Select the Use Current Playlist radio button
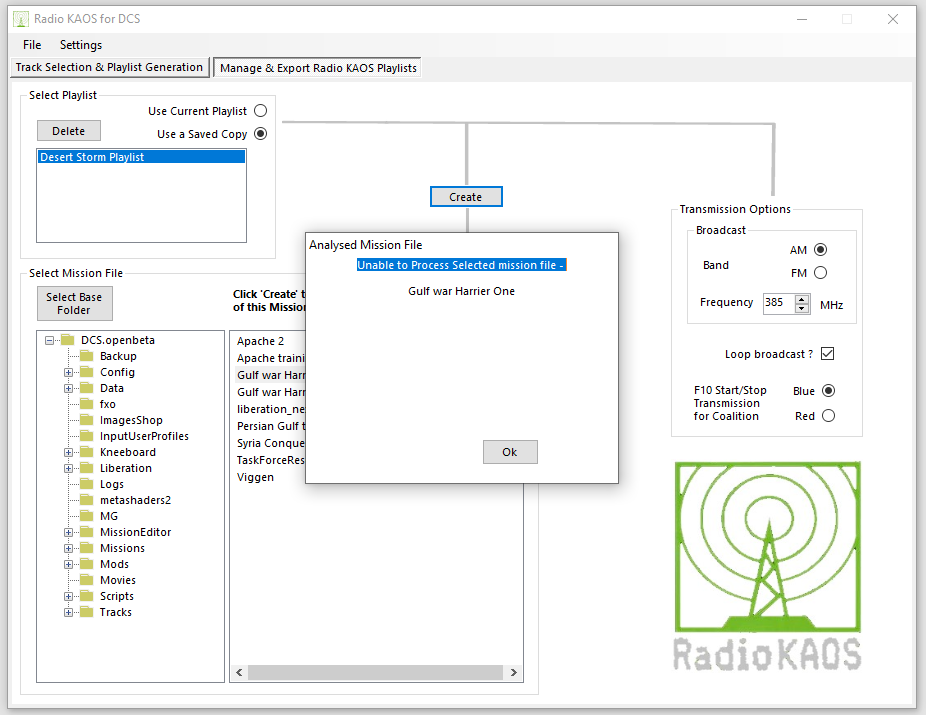Screen dimensions: 926x715 coord(260,111)
